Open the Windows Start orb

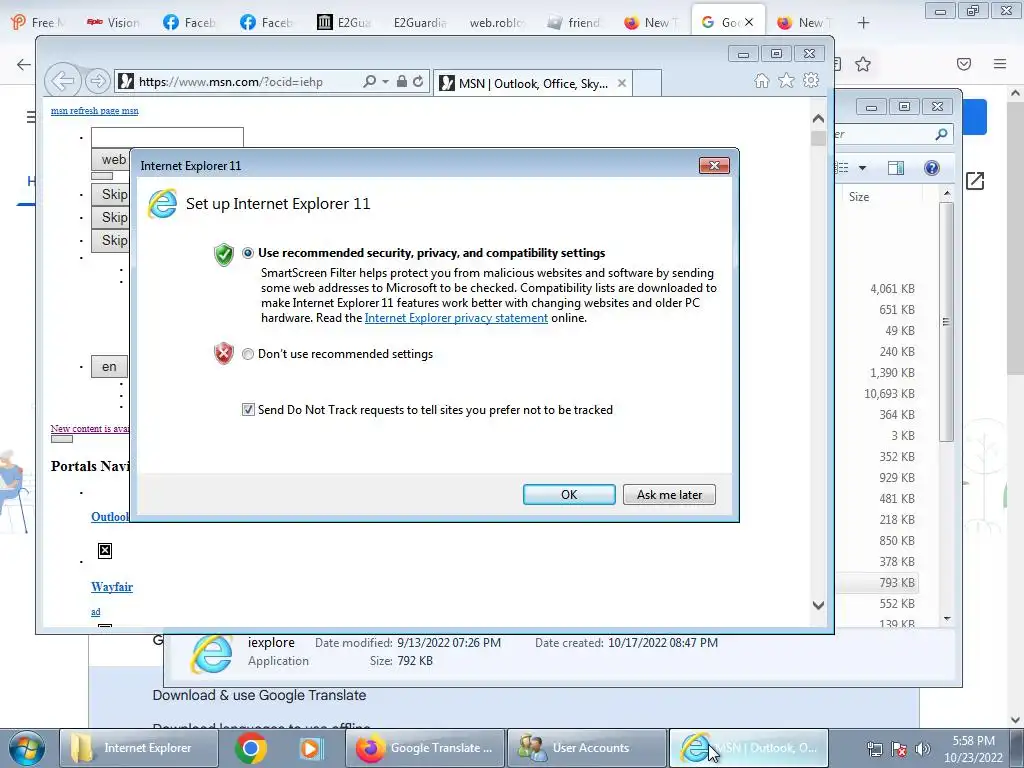coord(27,748)
